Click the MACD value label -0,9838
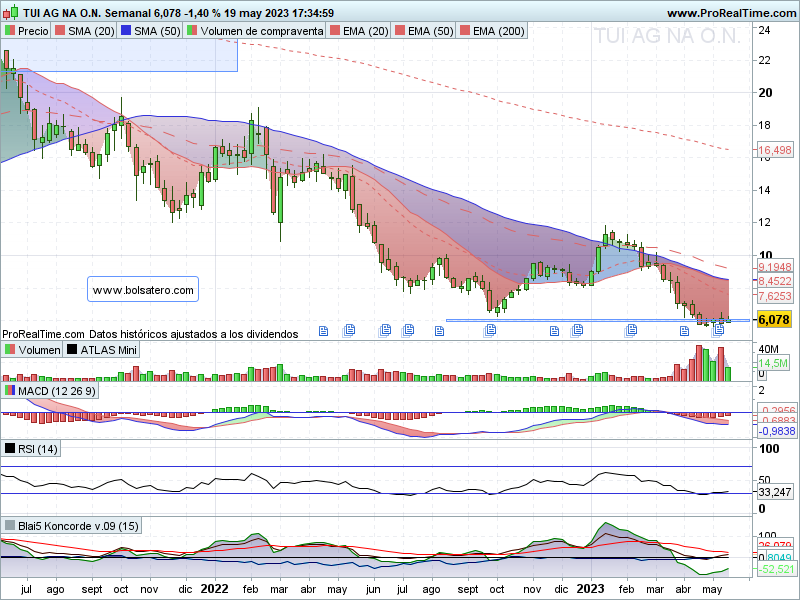 [777, 431]
